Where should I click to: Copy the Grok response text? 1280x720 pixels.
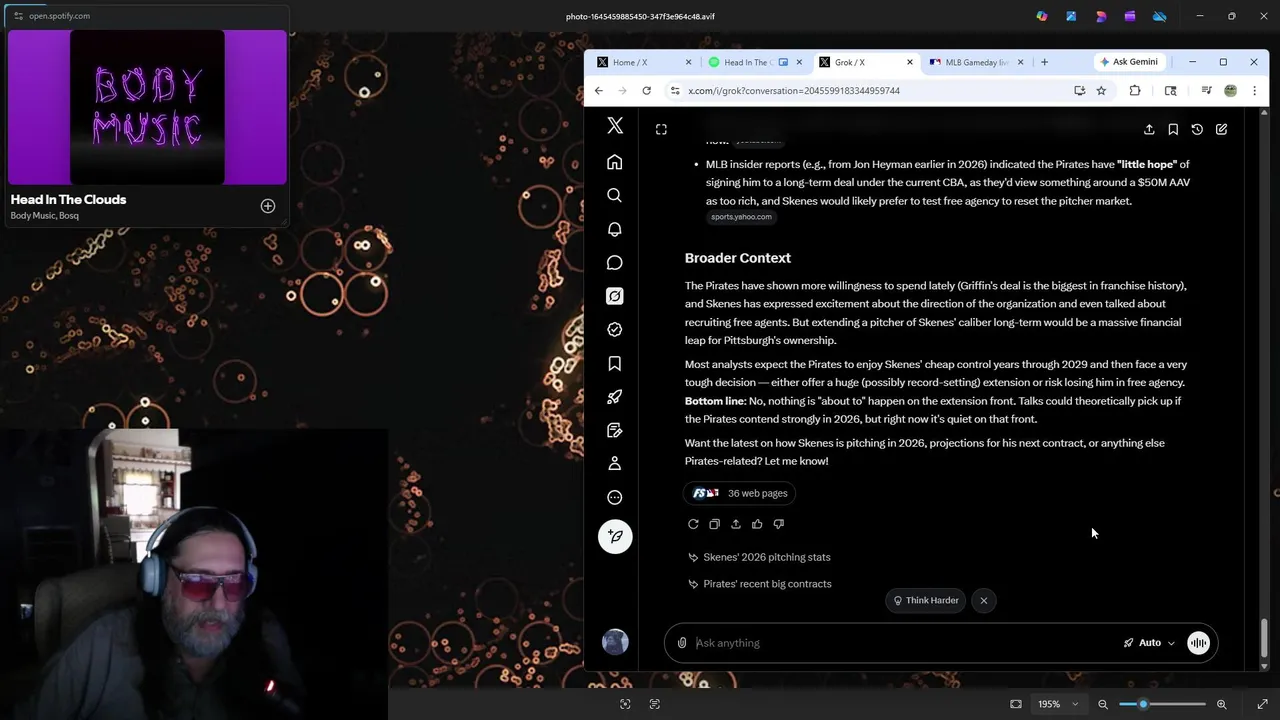tap(714, 524)
